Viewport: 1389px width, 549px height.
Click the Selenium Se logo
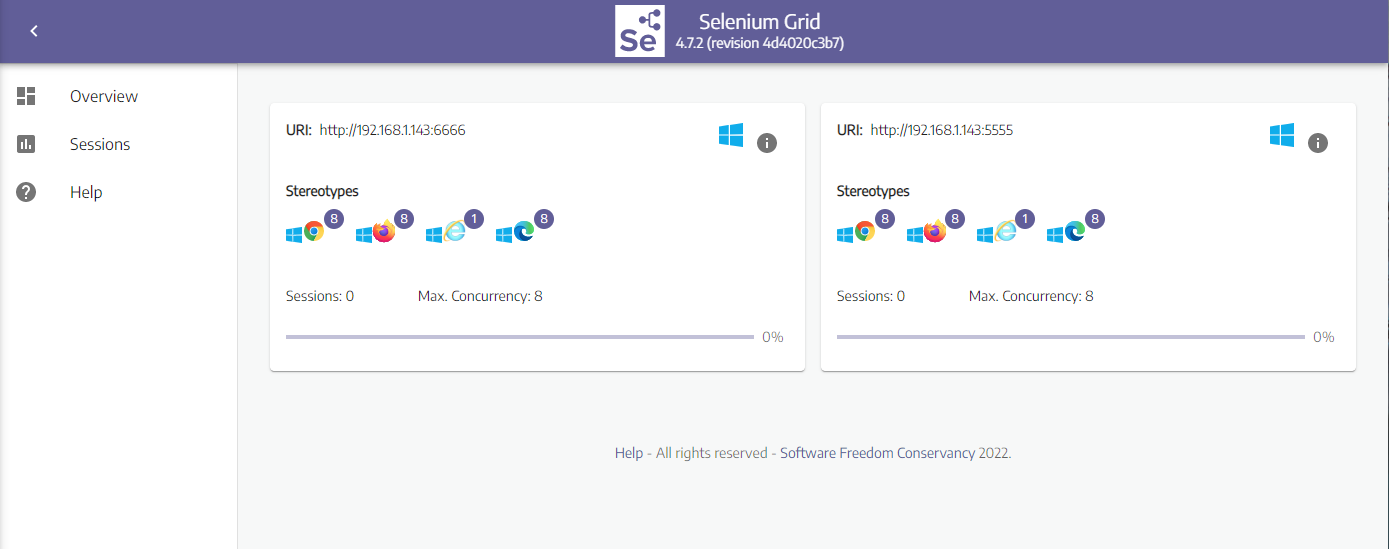[x=640, y=31]
